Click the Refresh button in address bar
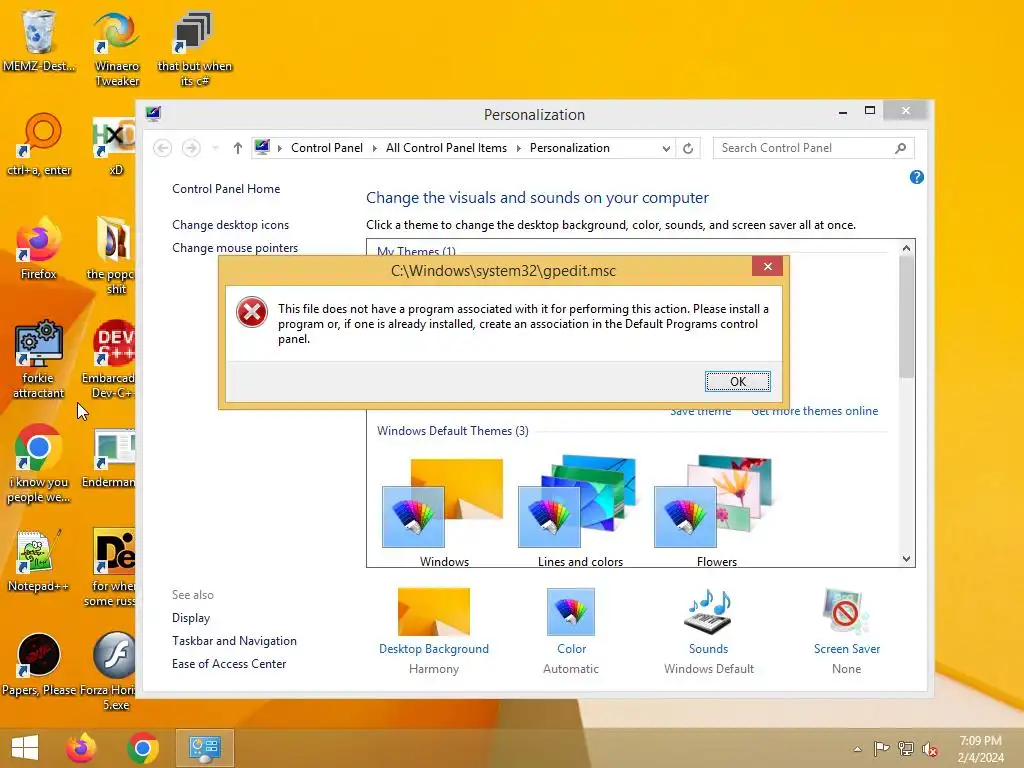 [x=688, y=148]
